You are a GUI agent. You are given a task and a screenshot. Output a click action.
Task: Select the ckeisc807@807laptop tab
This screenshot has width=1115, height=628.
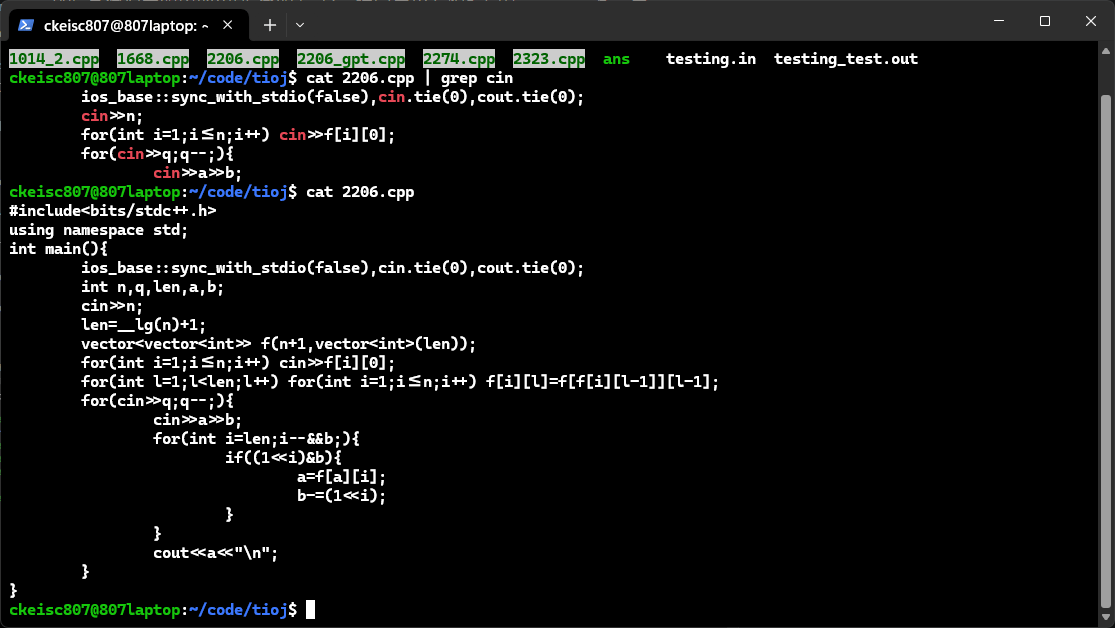pyautogui.click(x=125, y=24)
